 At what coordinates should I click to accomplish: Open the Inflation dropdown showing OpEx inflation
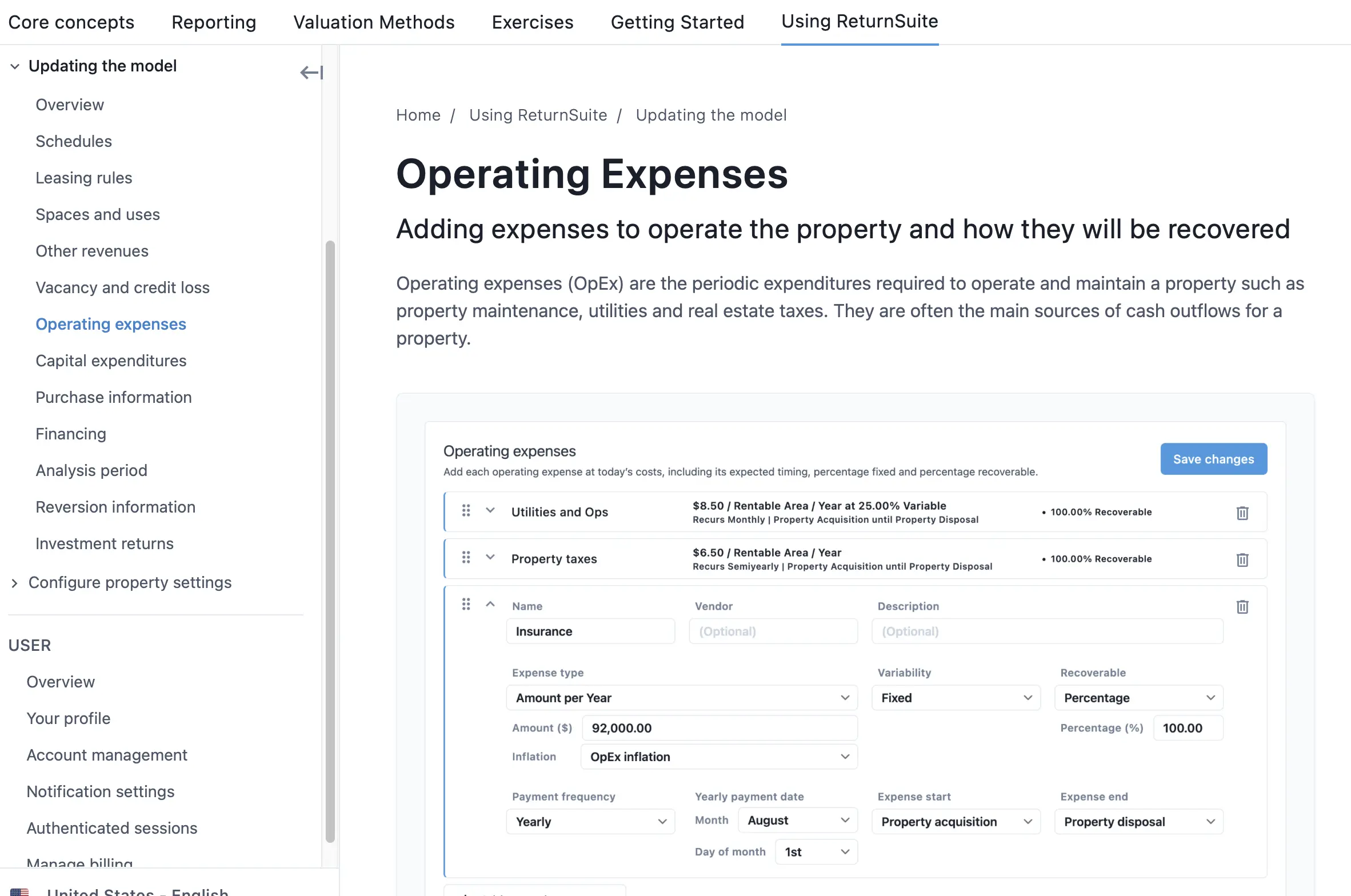click(719, 757)
